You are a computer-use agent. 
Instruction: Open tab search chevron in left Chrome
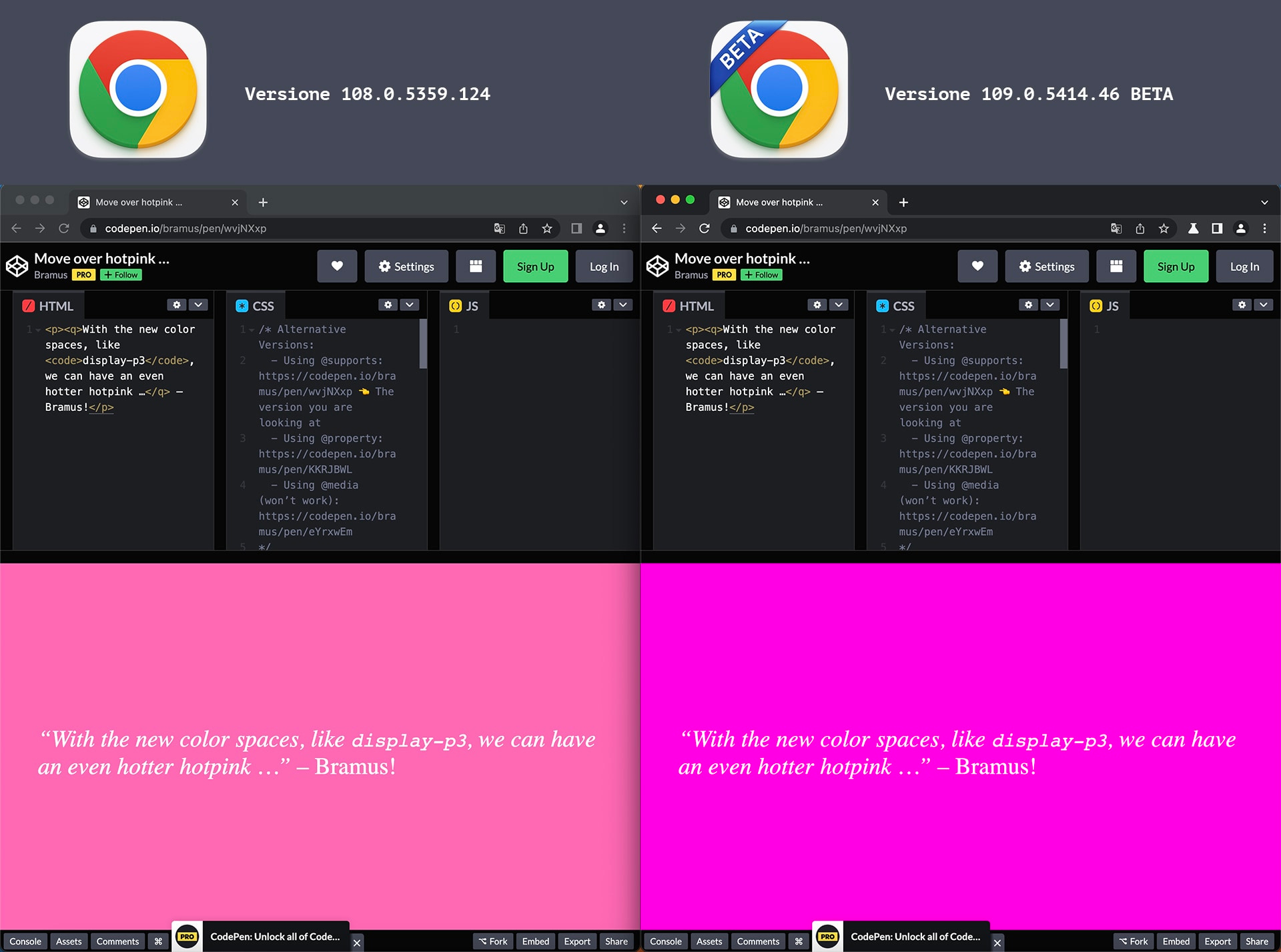(624, 202)
